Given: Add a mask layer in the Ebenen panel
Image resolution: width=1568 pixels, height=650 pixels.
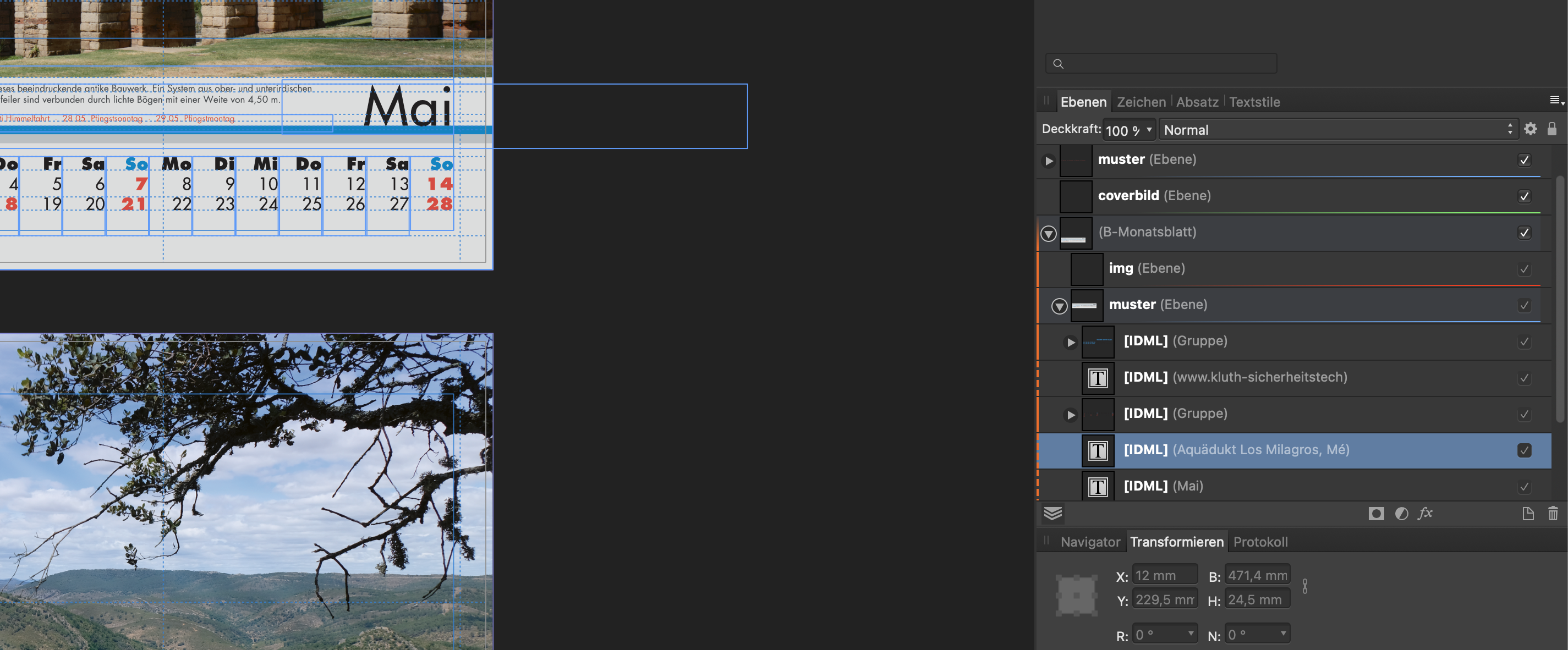Looking at the screenshot, I should pos(1377,514).
